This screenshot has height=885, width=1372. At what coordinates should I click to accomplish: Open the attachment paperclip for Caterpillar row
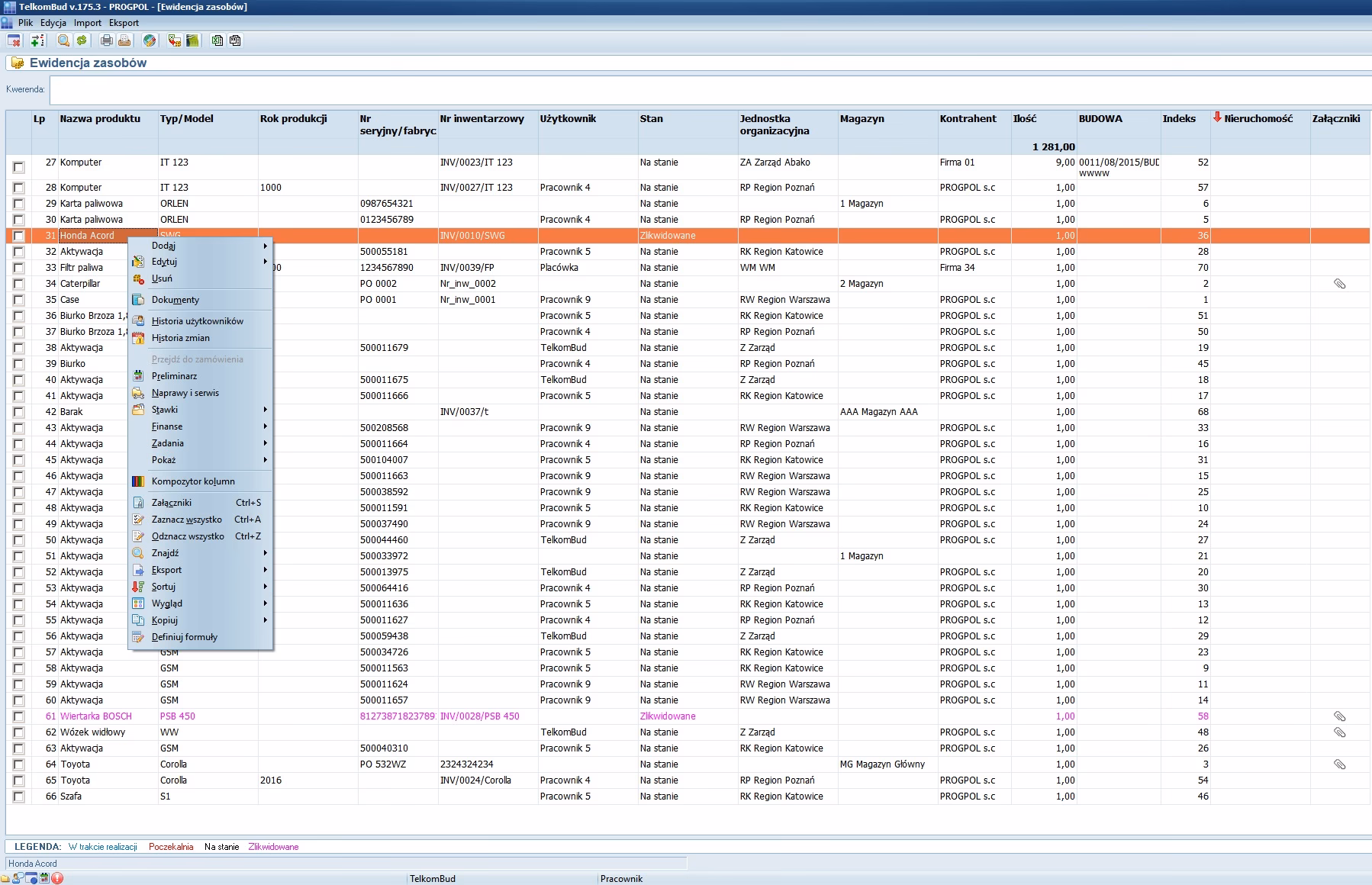coord(1339,284)
